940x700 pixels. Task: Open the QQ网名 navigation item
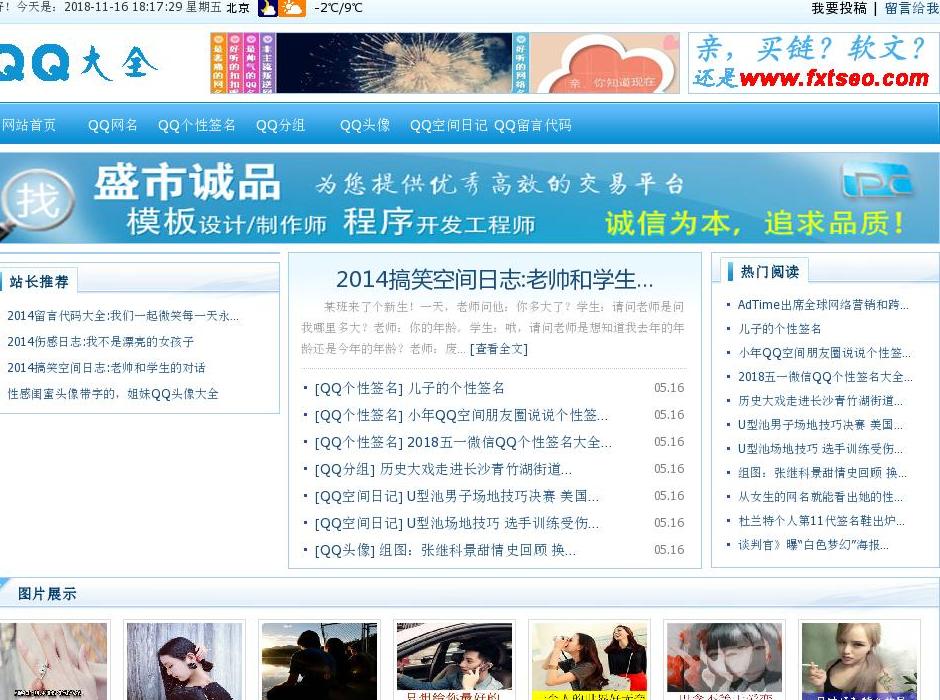tap(113, 125)
